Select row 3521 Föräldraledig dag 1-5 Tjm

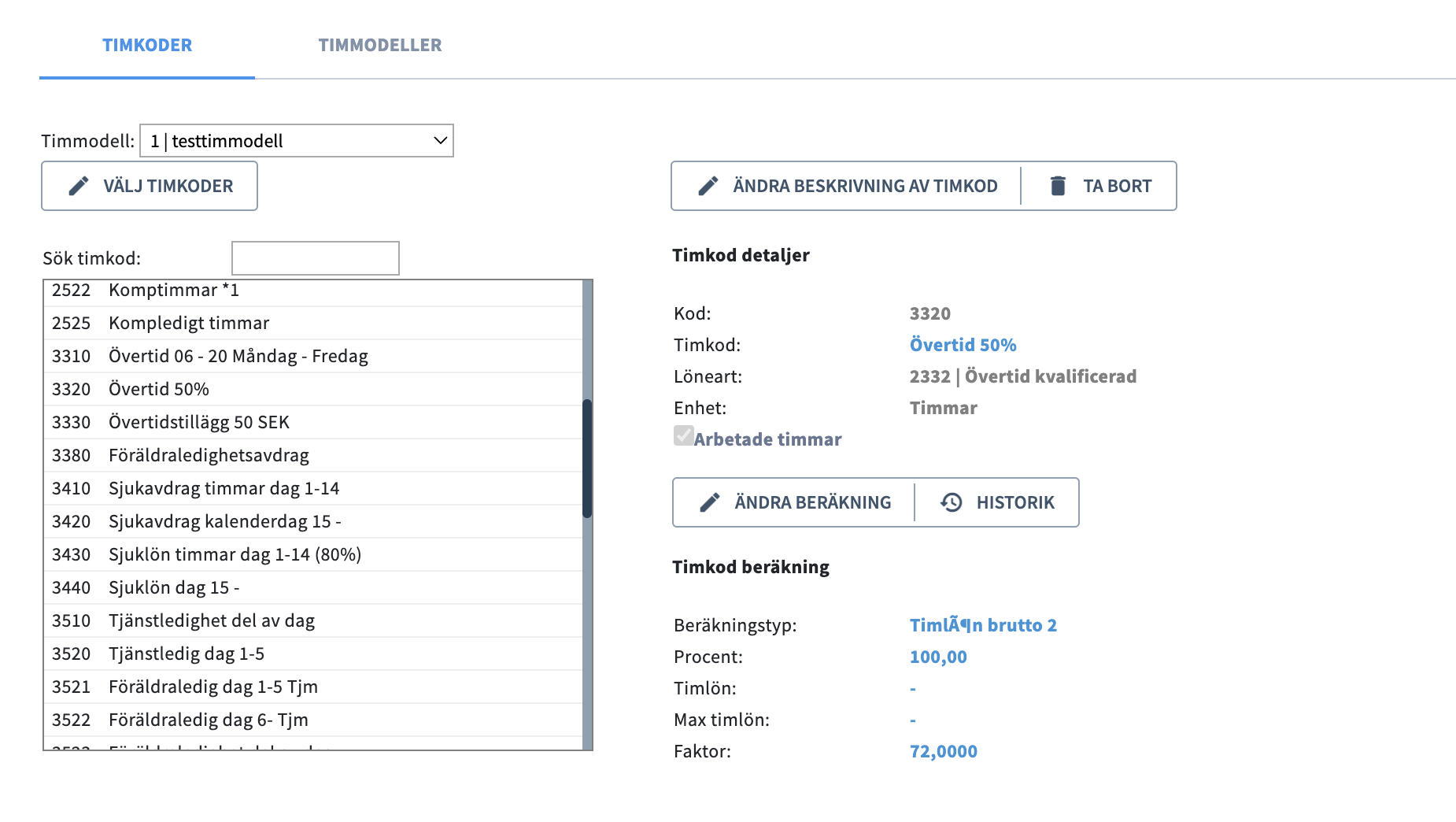313,687
